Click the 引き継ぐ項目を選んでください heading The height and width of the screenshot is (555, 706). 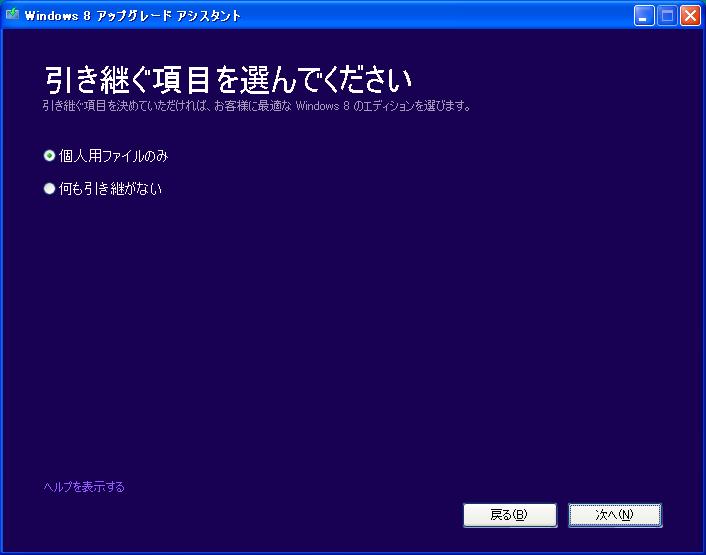point(228,80)
